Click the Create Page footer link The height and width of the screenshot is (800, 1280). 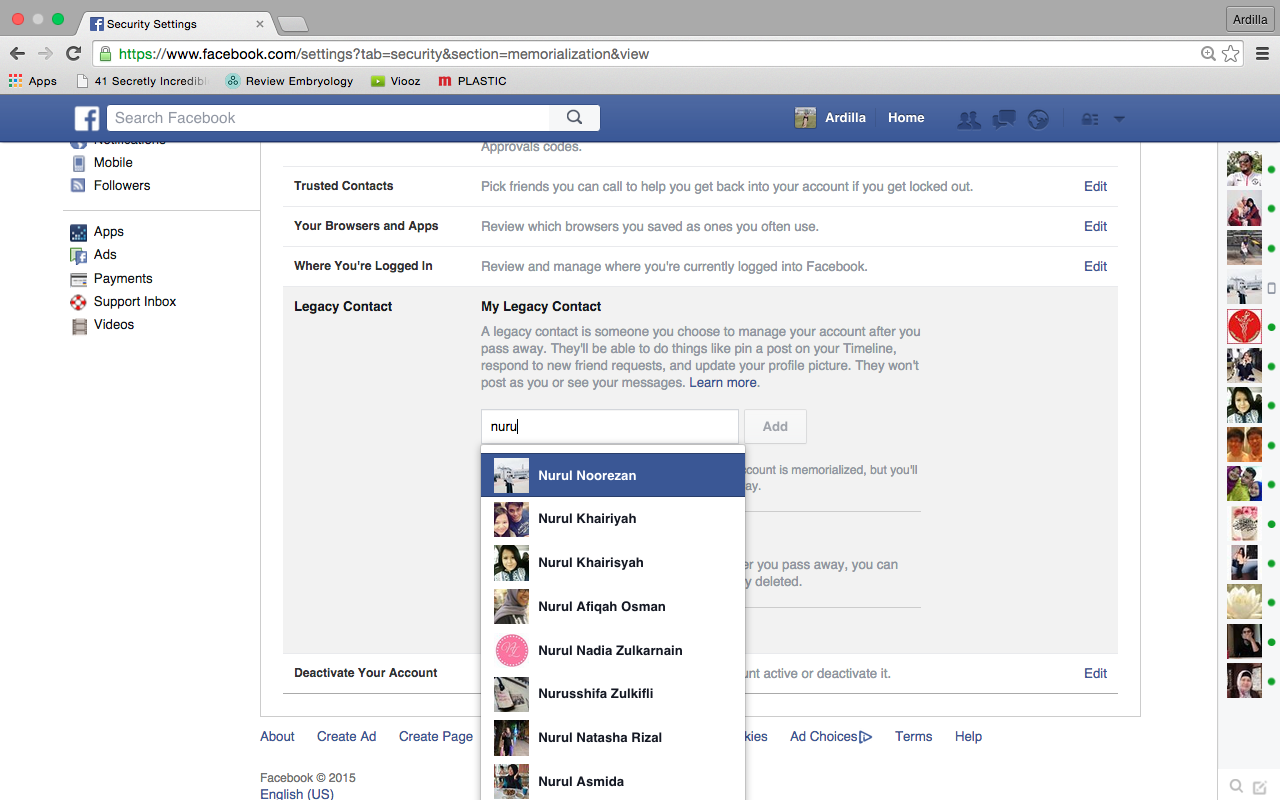coord(436,736)
